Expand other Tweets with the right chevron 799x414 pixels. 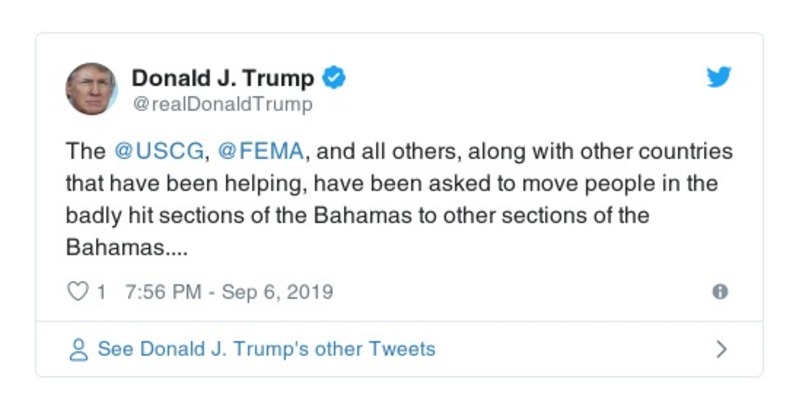click(721, 350)
